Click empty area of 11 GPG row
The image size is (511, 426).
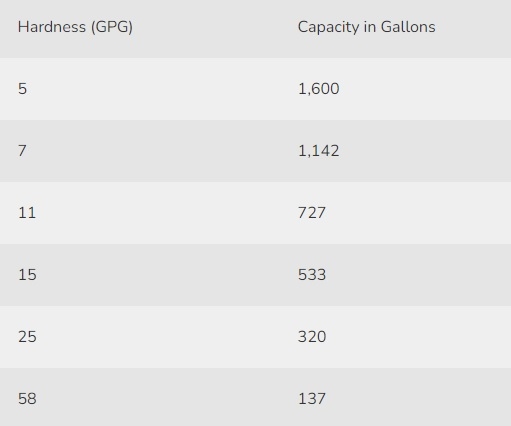pos(167,213)
